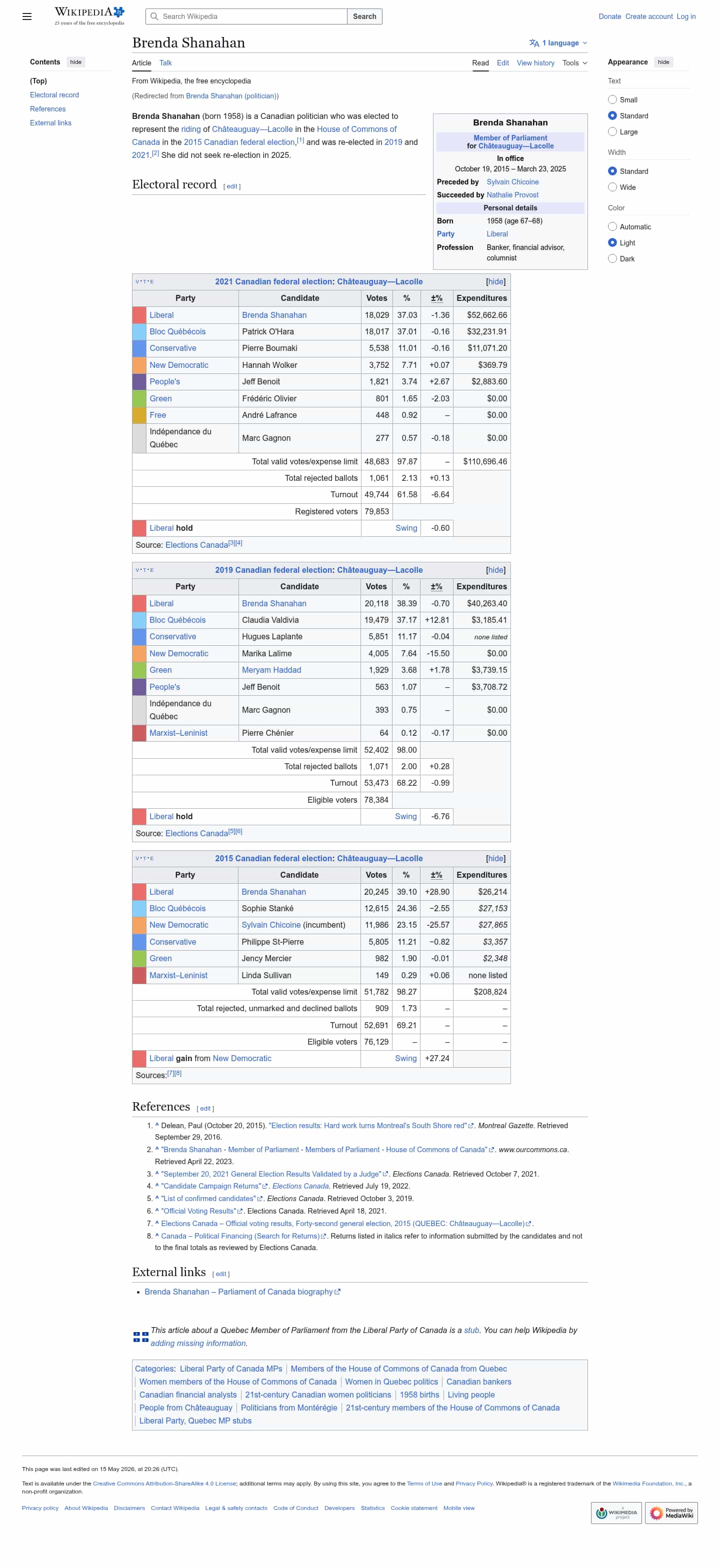Click the Powered by MediaWiki badge
This screenshot has height=1568, width=720.
[x=670, y=1512]
